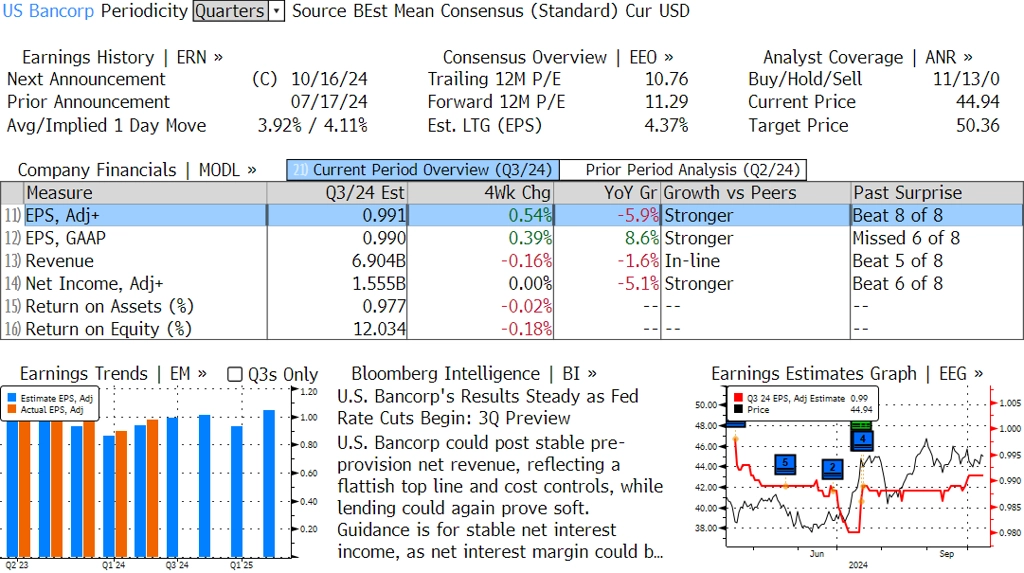Click black Price legend square
This screenshot has height=573, width=1024.
coord(738,409)
